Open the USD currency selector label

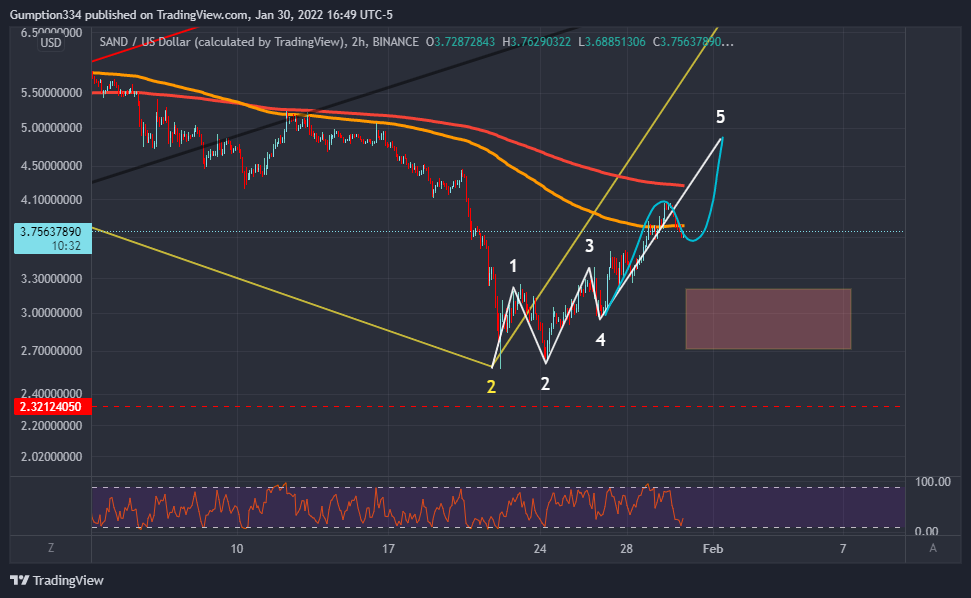point(51,43)
